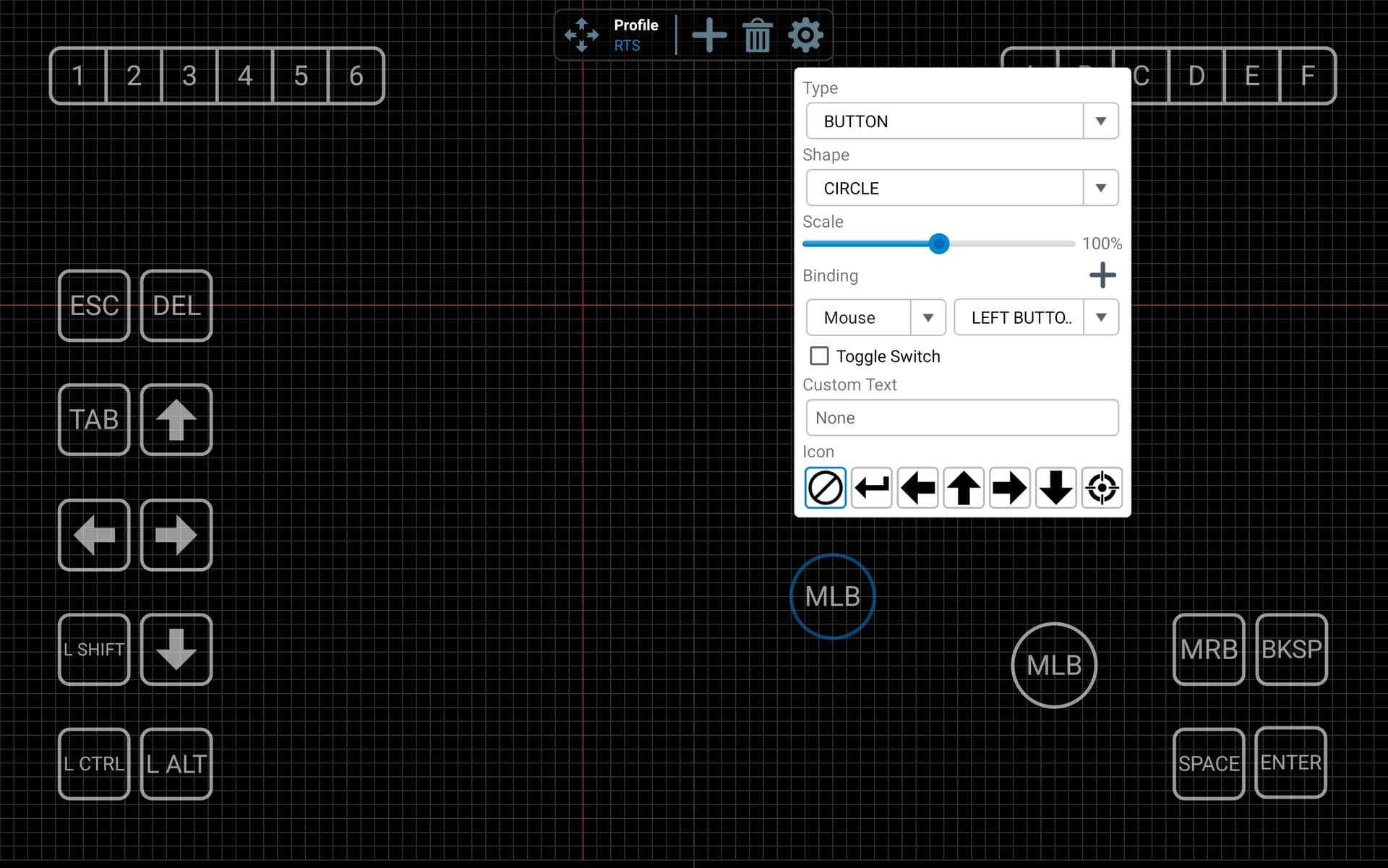Open the Profile RTS selector
Viewport: 1388px width, 868px height.
tap(635, 35)
